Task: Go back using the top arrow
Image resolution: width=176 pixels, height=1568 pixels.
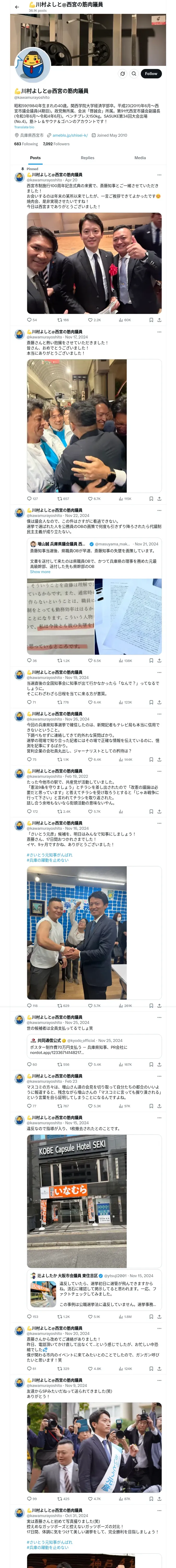Action: (x=17, y=7)
